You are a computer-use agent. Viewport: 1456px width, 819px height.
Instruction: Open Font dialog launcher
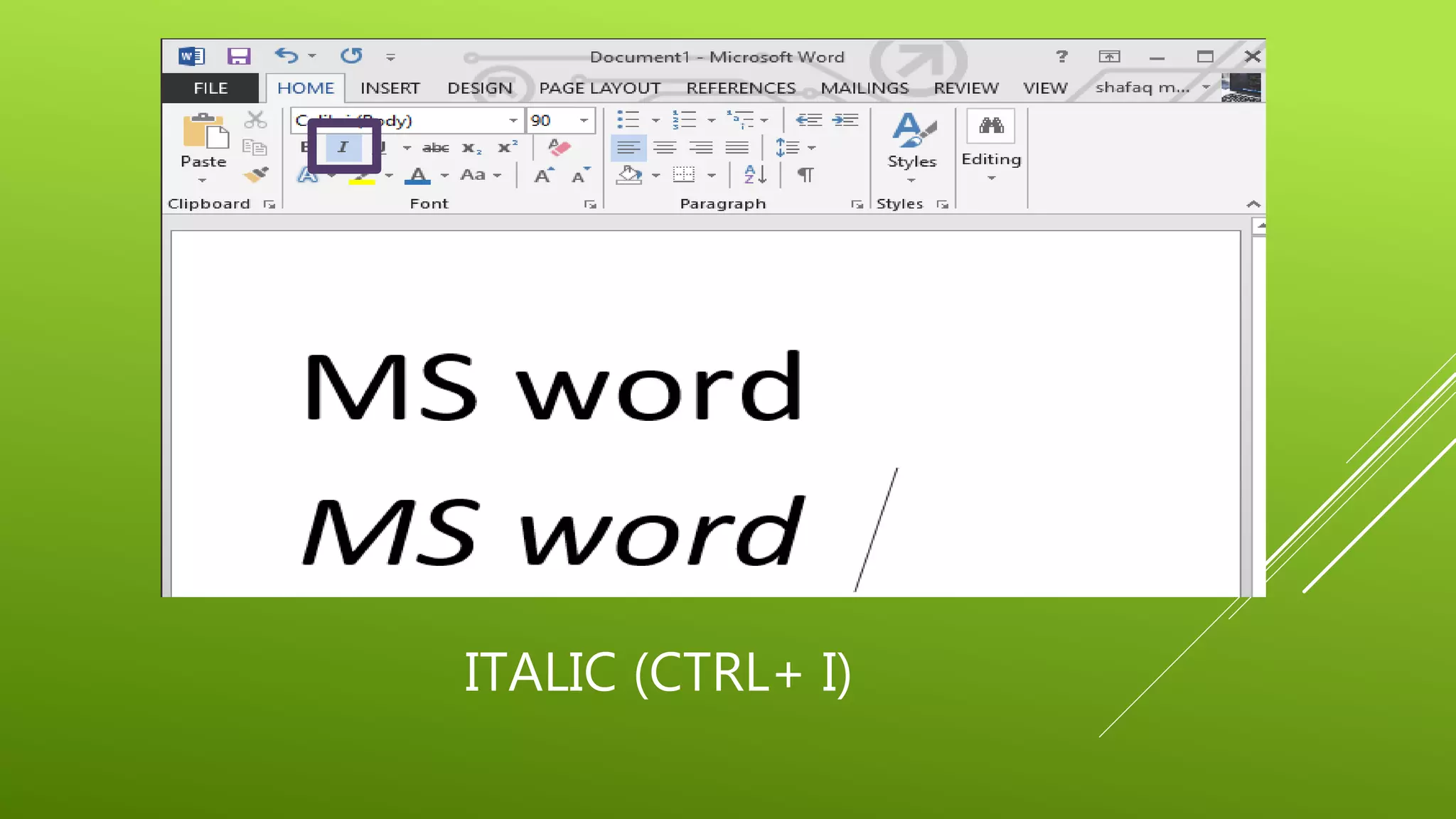pyautogui.click(x=590, y=205)
